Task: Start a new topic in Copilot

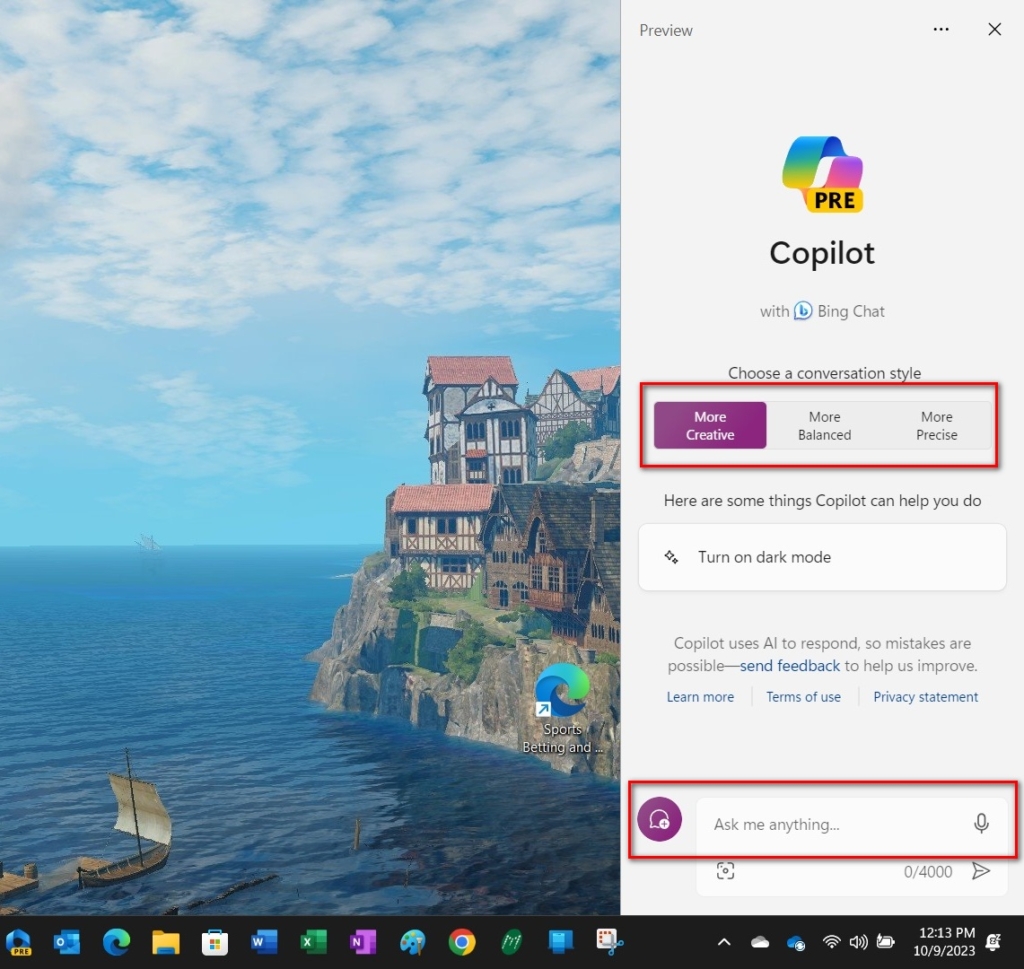Action: point(659,819)
